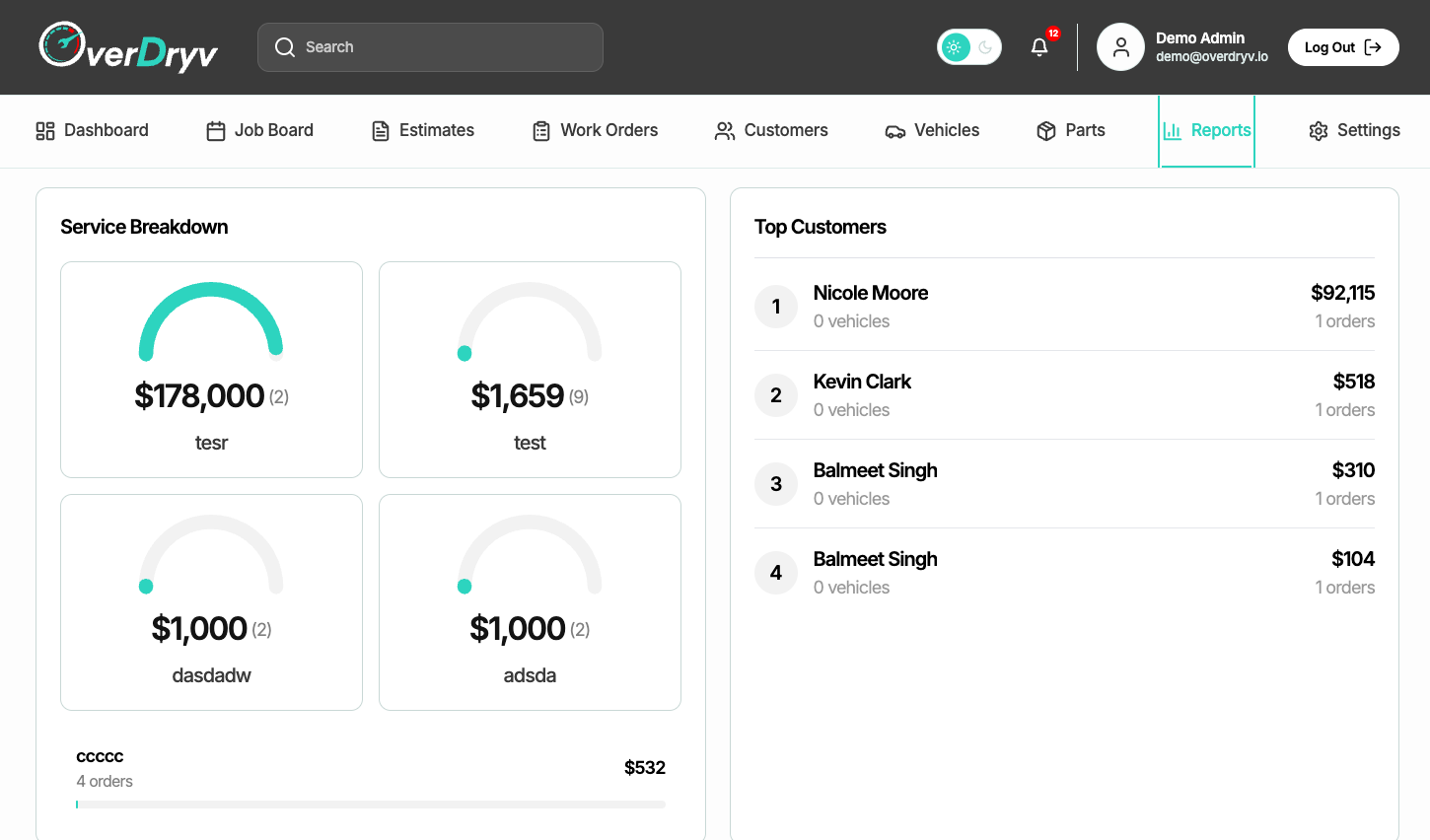Viewport: 1430px width, 840px height.
Task: Click the Demo Admin name
Action: point(1200,38)
